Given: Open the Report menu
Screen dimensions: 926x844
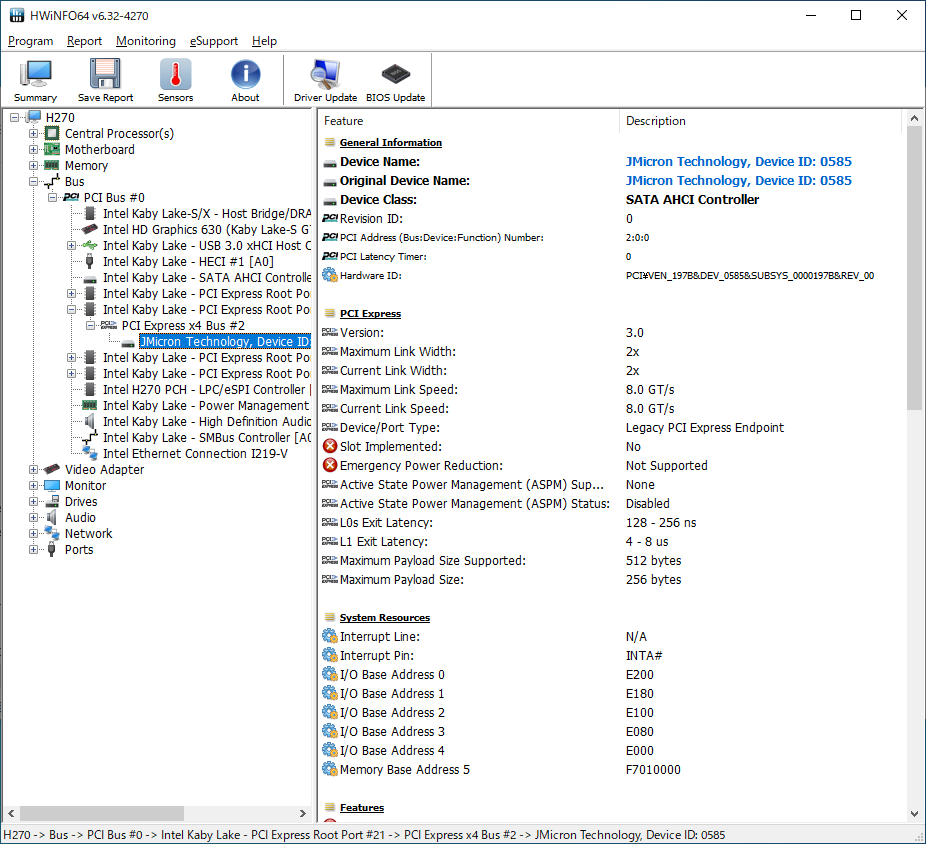Looking at the screenshot, I should (84, 41).
